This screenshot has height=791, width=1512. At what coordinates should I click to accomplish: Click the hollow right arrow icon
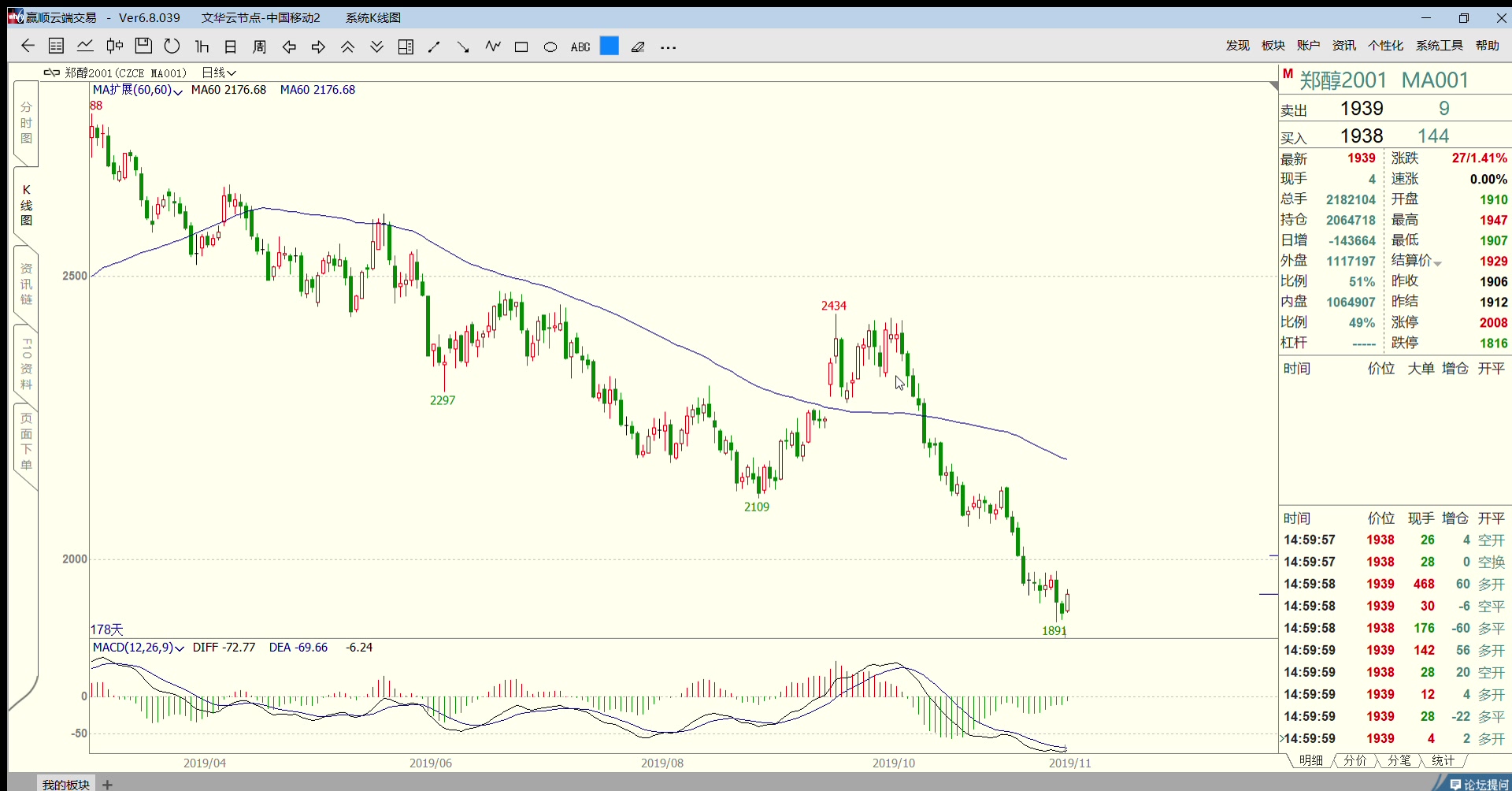tap(318, 46)
